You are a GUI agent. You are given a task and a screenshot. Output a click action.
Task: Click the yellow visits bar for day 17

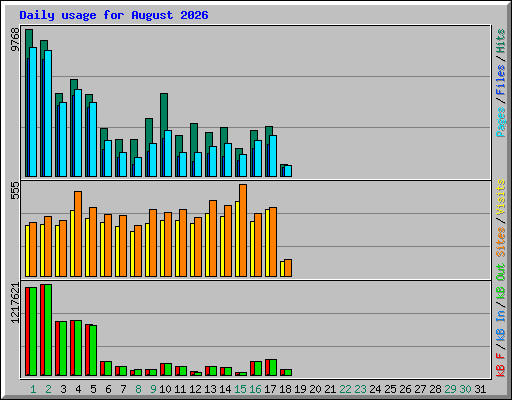click(x=267, y=243)
